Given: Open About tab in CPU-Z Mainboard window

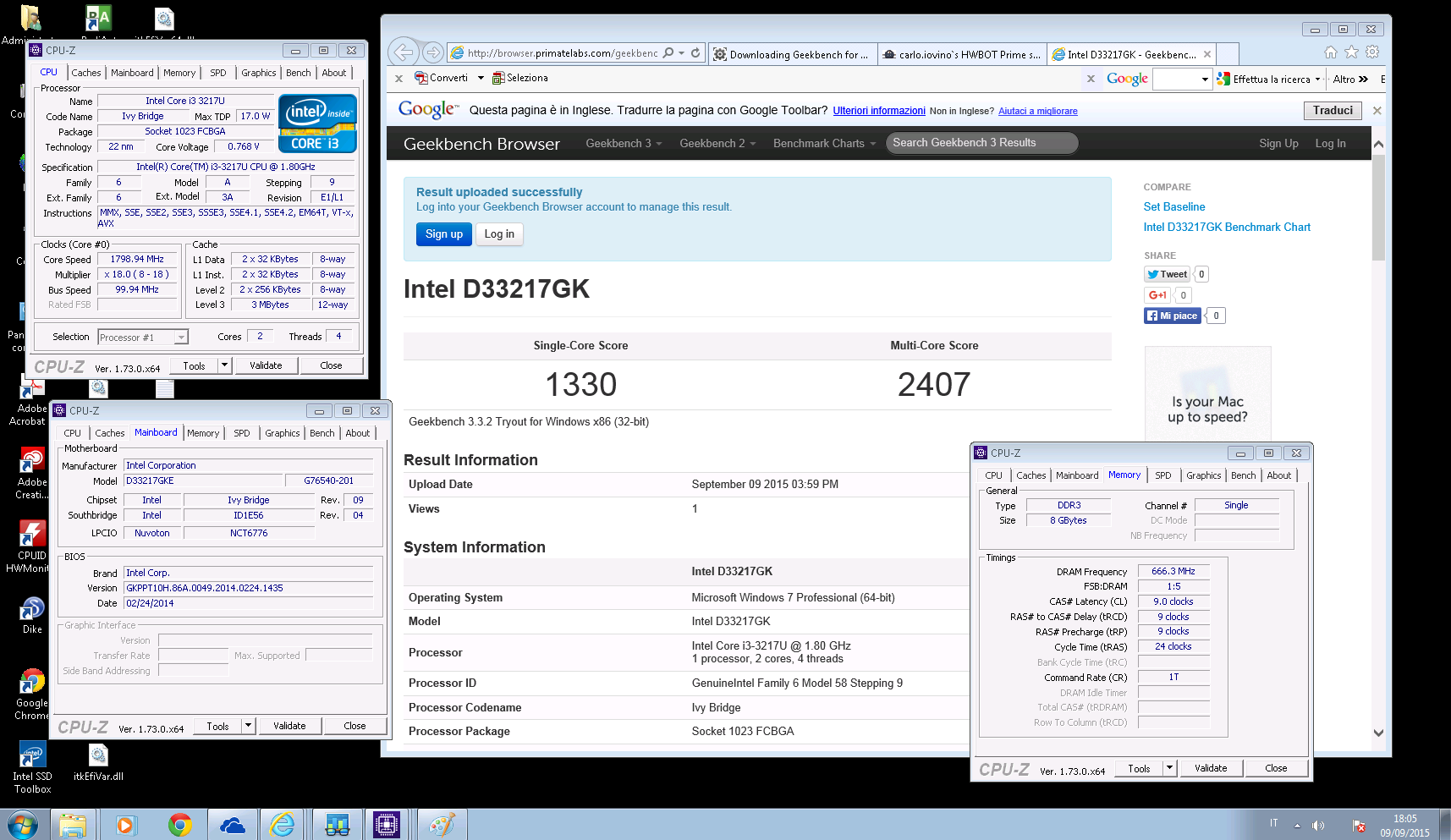Looking at the screenshot, I should point(358,433).
